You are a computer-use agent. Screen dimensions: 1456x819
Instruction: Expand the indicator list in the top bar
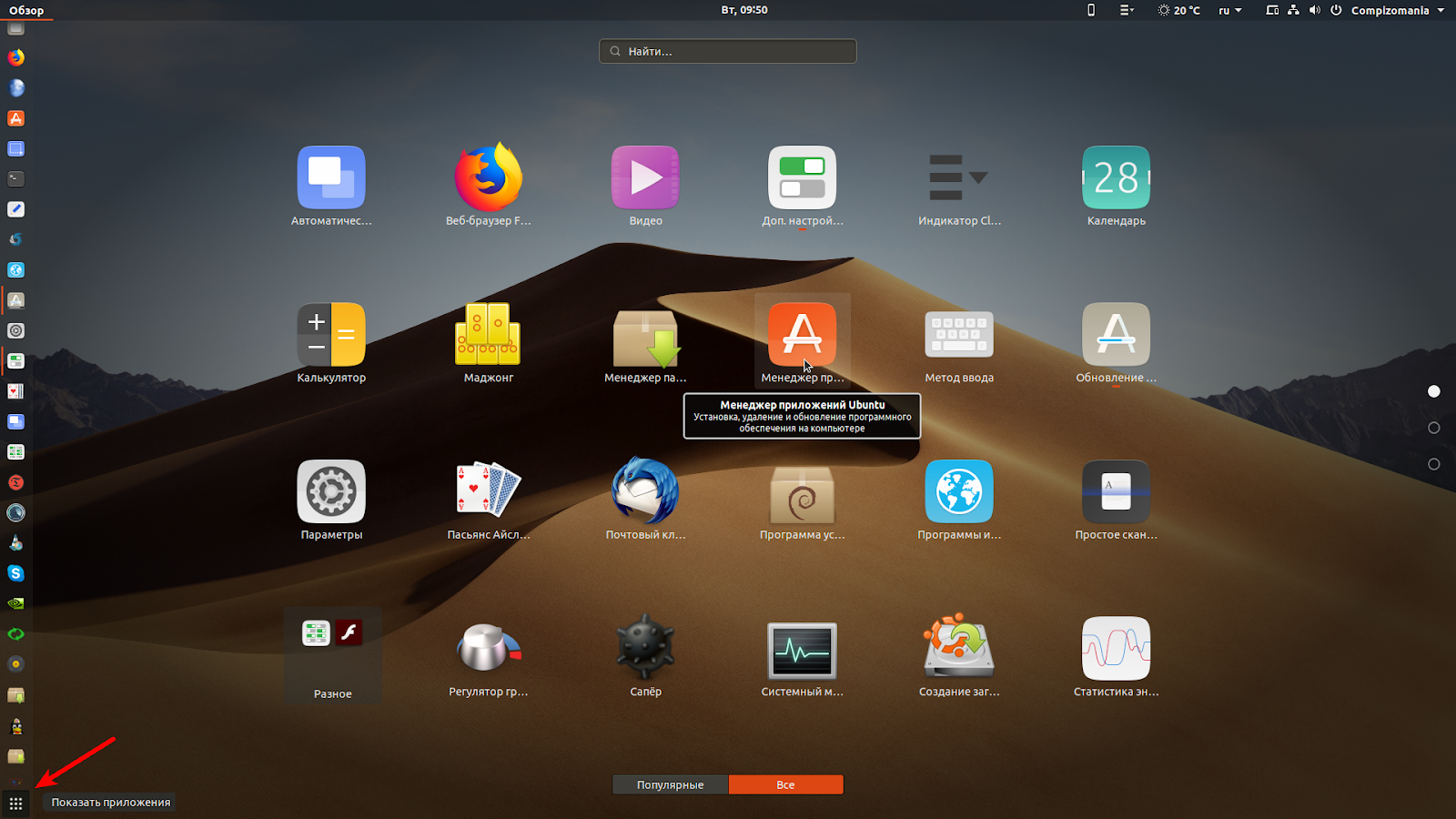tap(1126, 10)
